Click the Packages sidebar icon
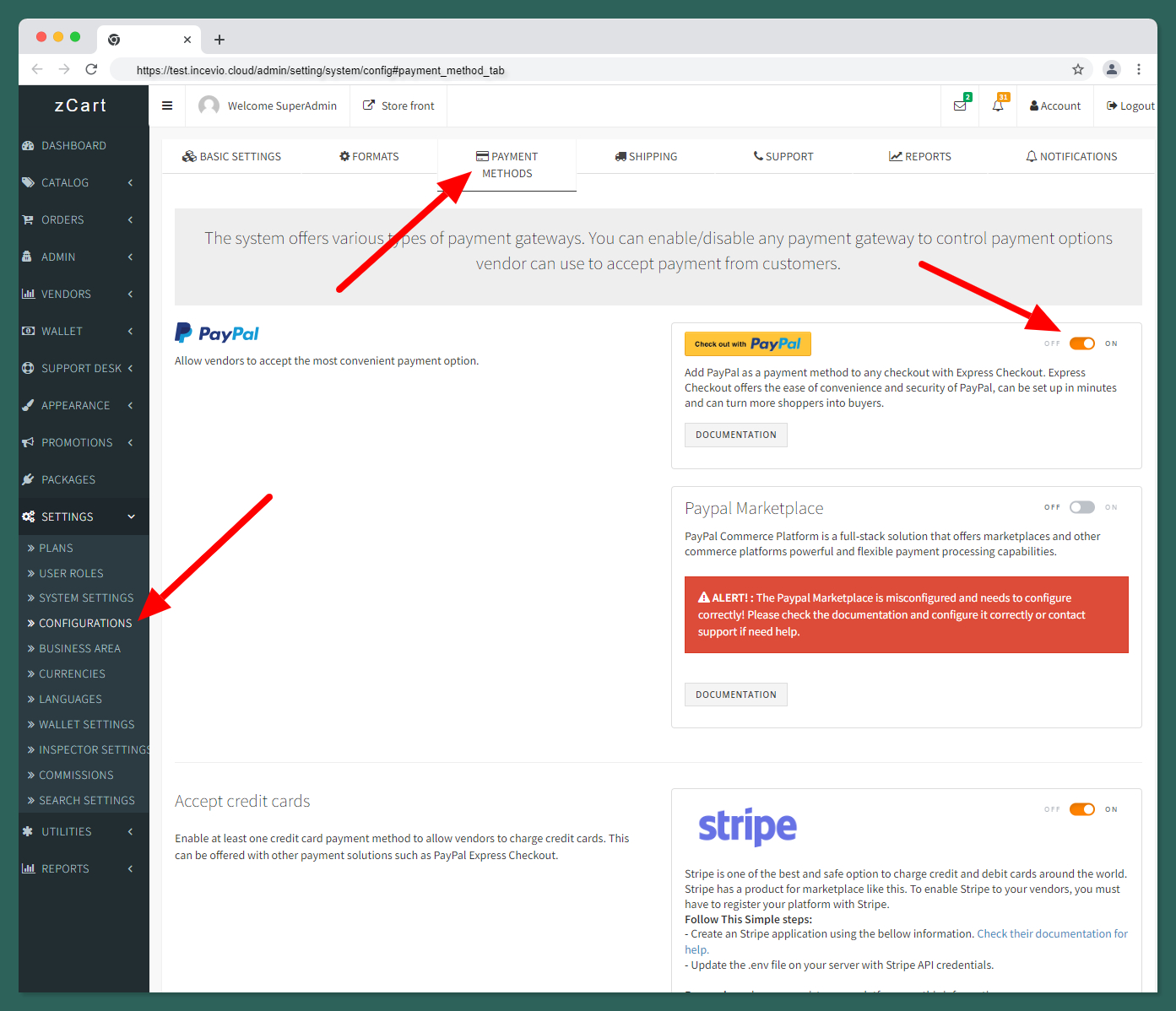Image resolution: width=1176 pixels, height=1011 pixels. point(28,479)
